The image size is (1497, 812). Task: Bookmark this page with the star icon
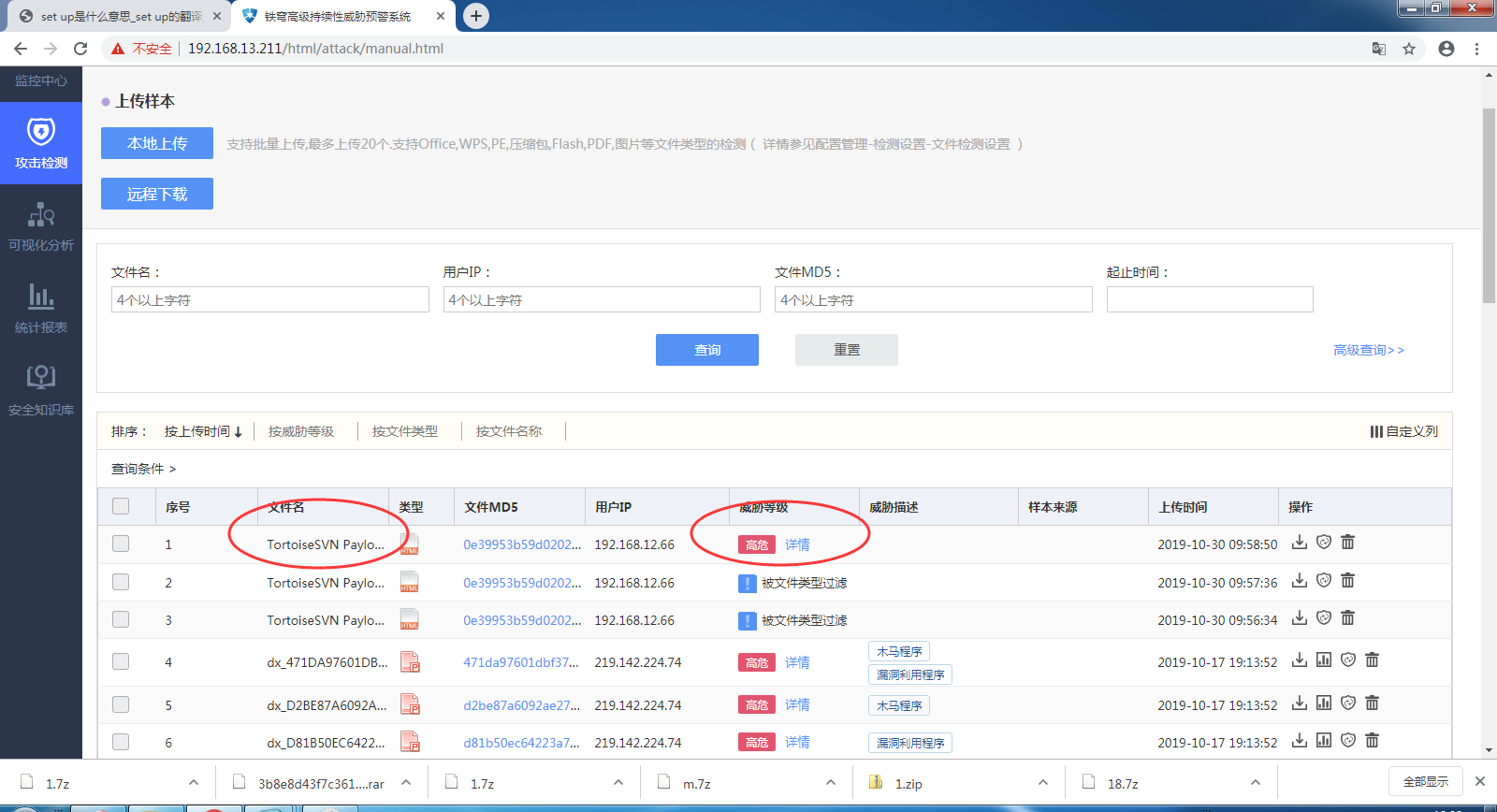pyautogui.click(x=1409, y=49)
